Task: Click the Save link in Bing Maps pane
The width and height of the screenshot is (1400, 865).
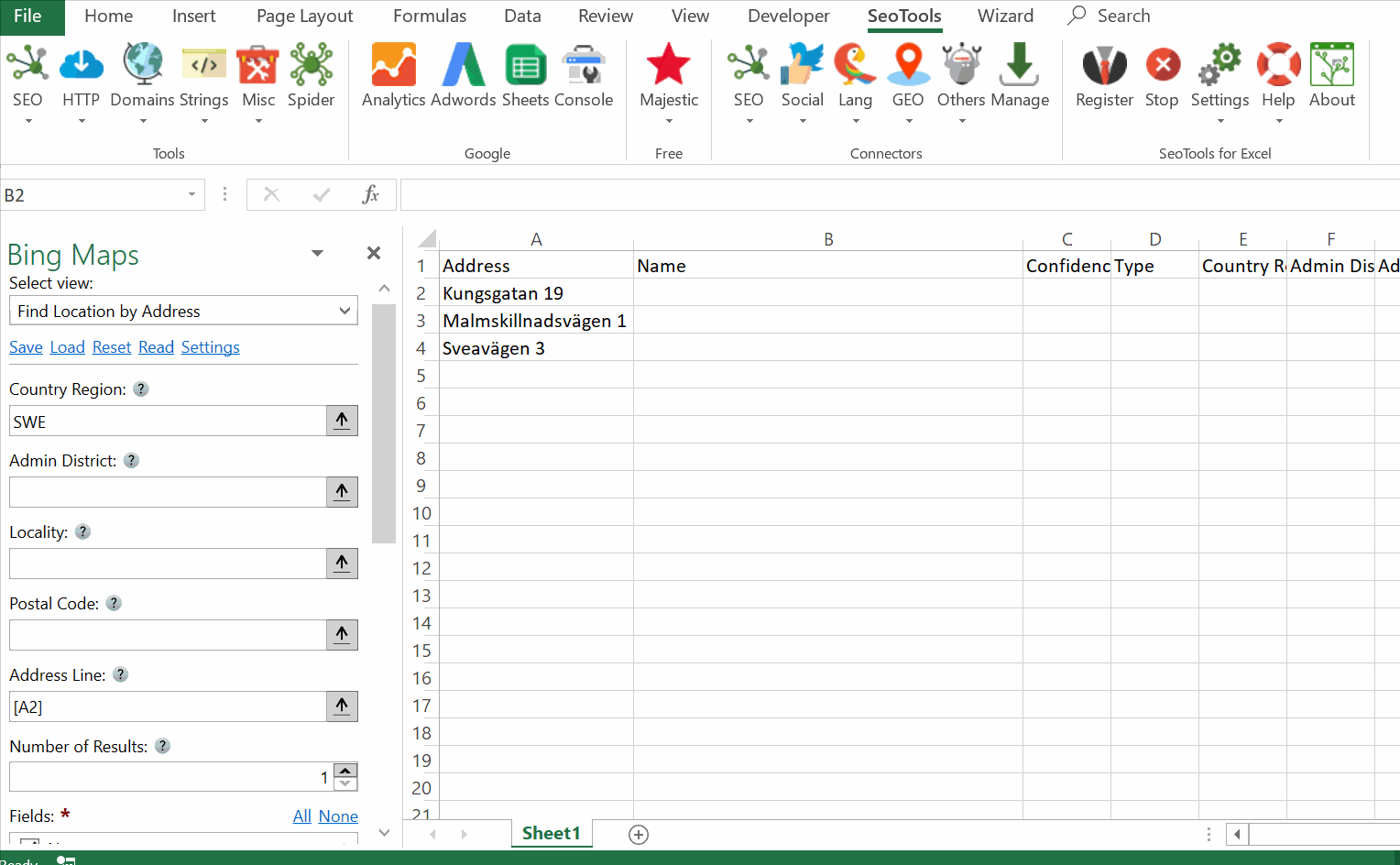Action: click(26, 347)
